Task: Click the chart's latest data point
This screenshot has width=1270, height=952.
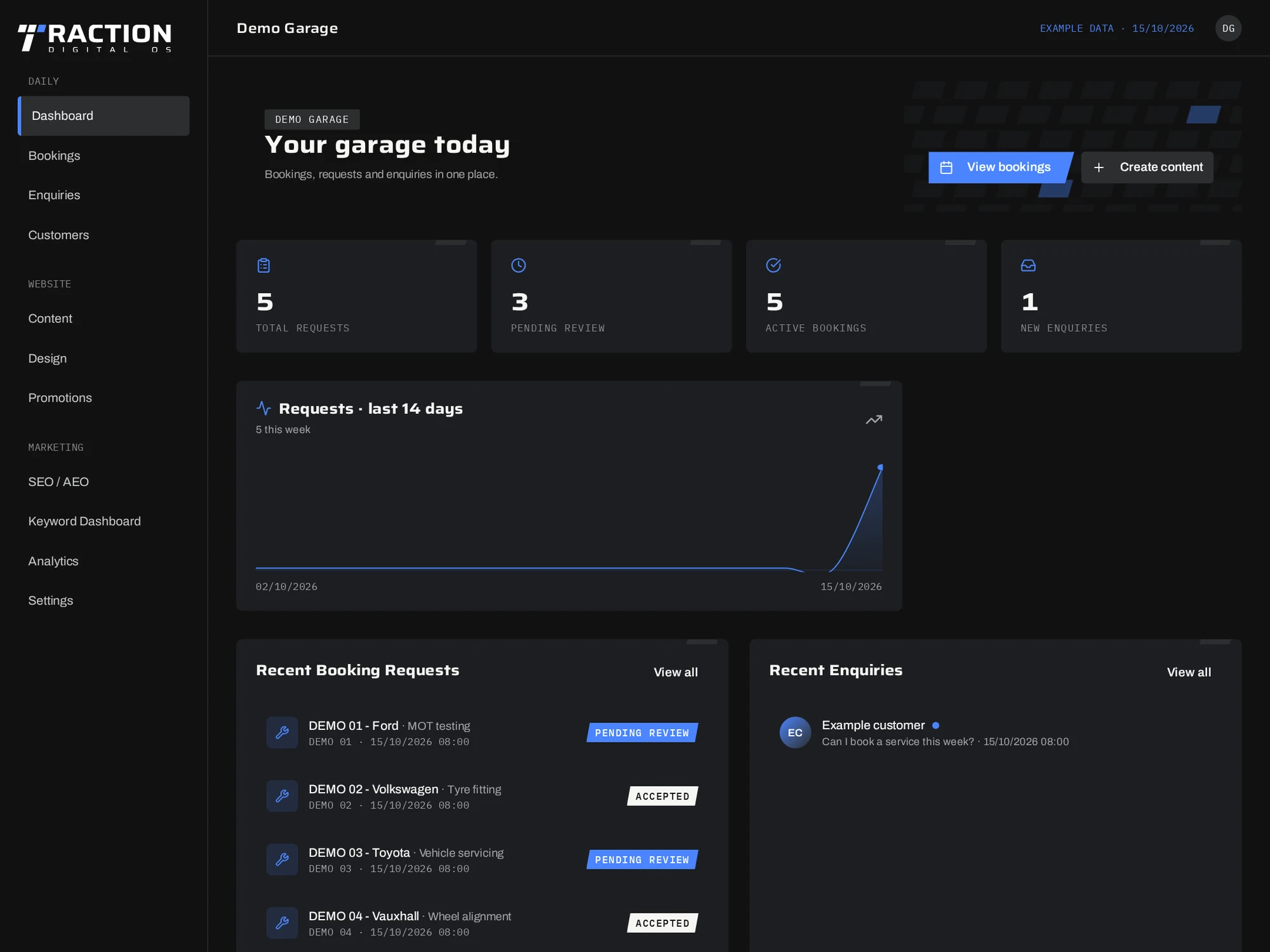Action: (880, 467)
